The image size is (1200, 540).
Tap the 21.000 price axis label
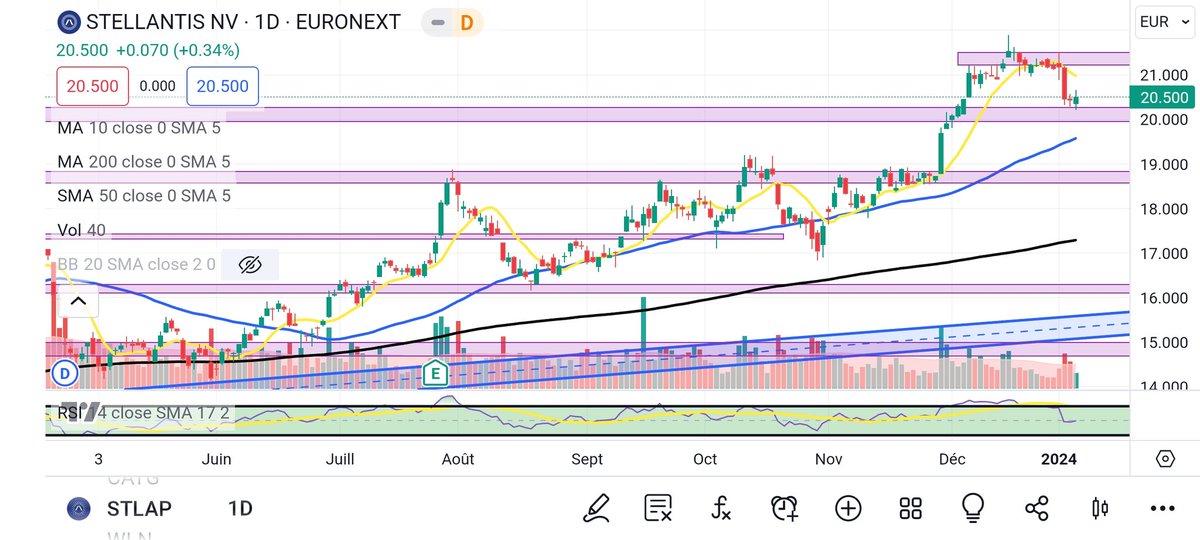1162,75
